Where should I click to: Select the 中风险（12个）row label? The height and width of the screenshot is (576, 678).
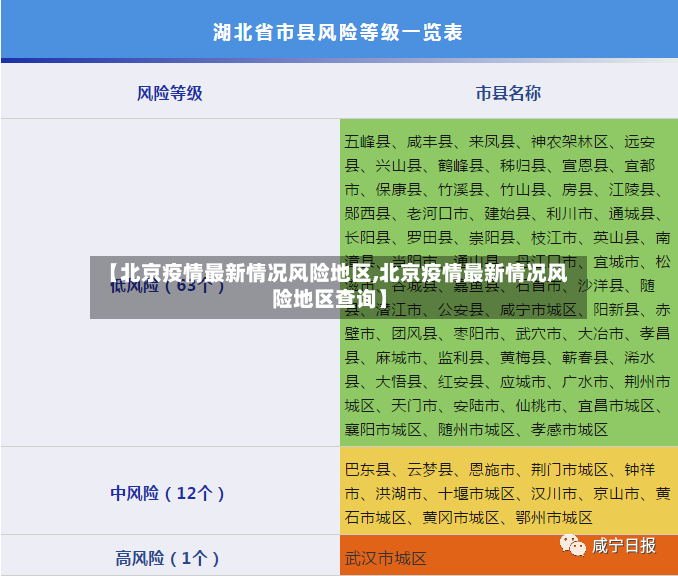(x=167, y=493)
